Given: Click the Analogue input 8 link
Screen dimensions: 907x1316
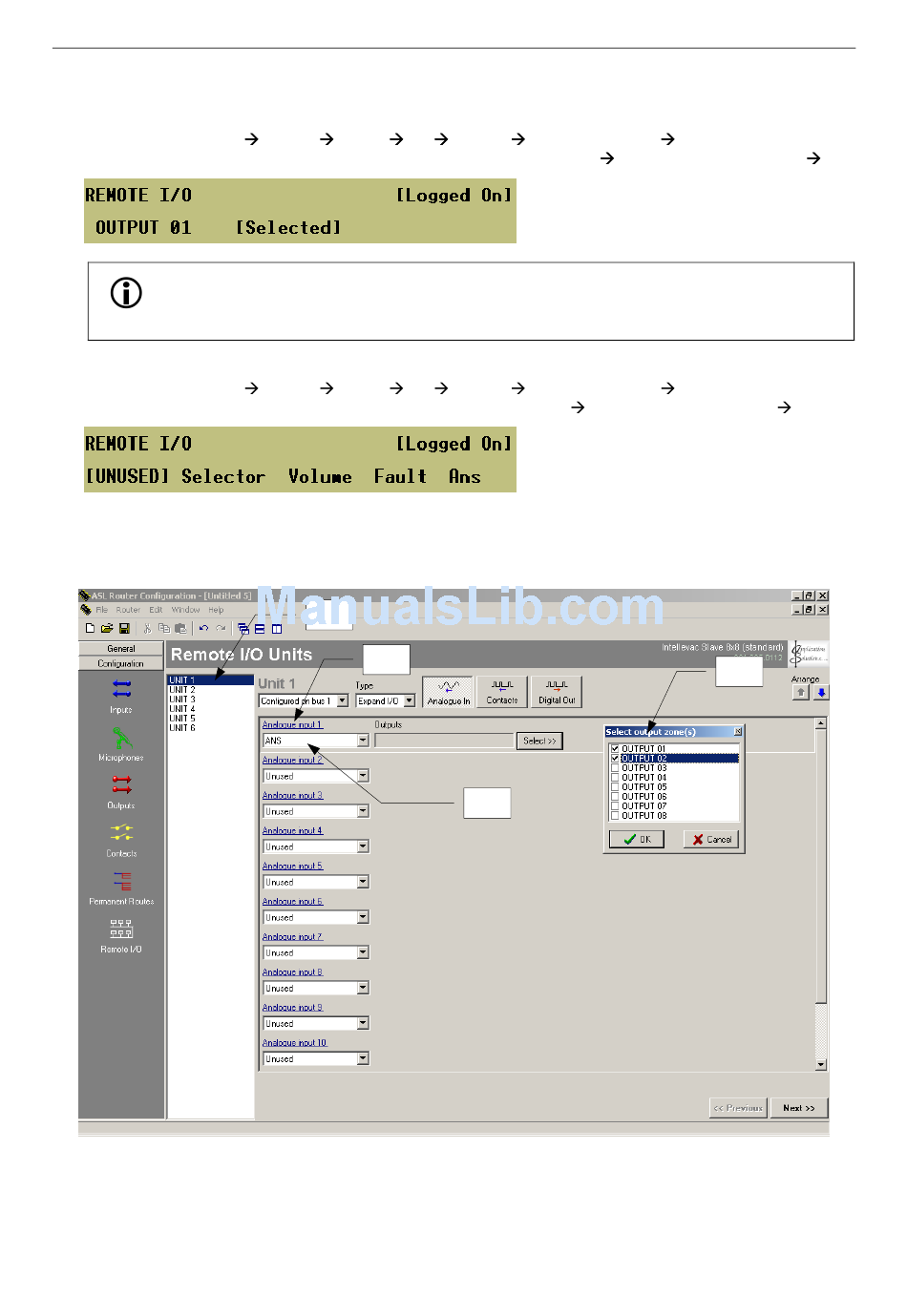Looking at the screenshot, I should [x=293, y=972].
